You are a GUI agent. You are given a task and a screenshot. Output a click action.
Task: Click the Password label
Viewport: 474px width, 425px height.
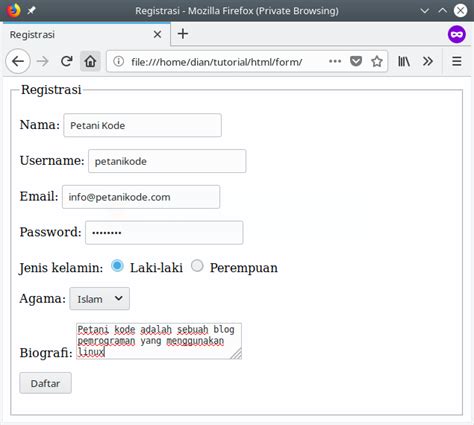point(51,232)
